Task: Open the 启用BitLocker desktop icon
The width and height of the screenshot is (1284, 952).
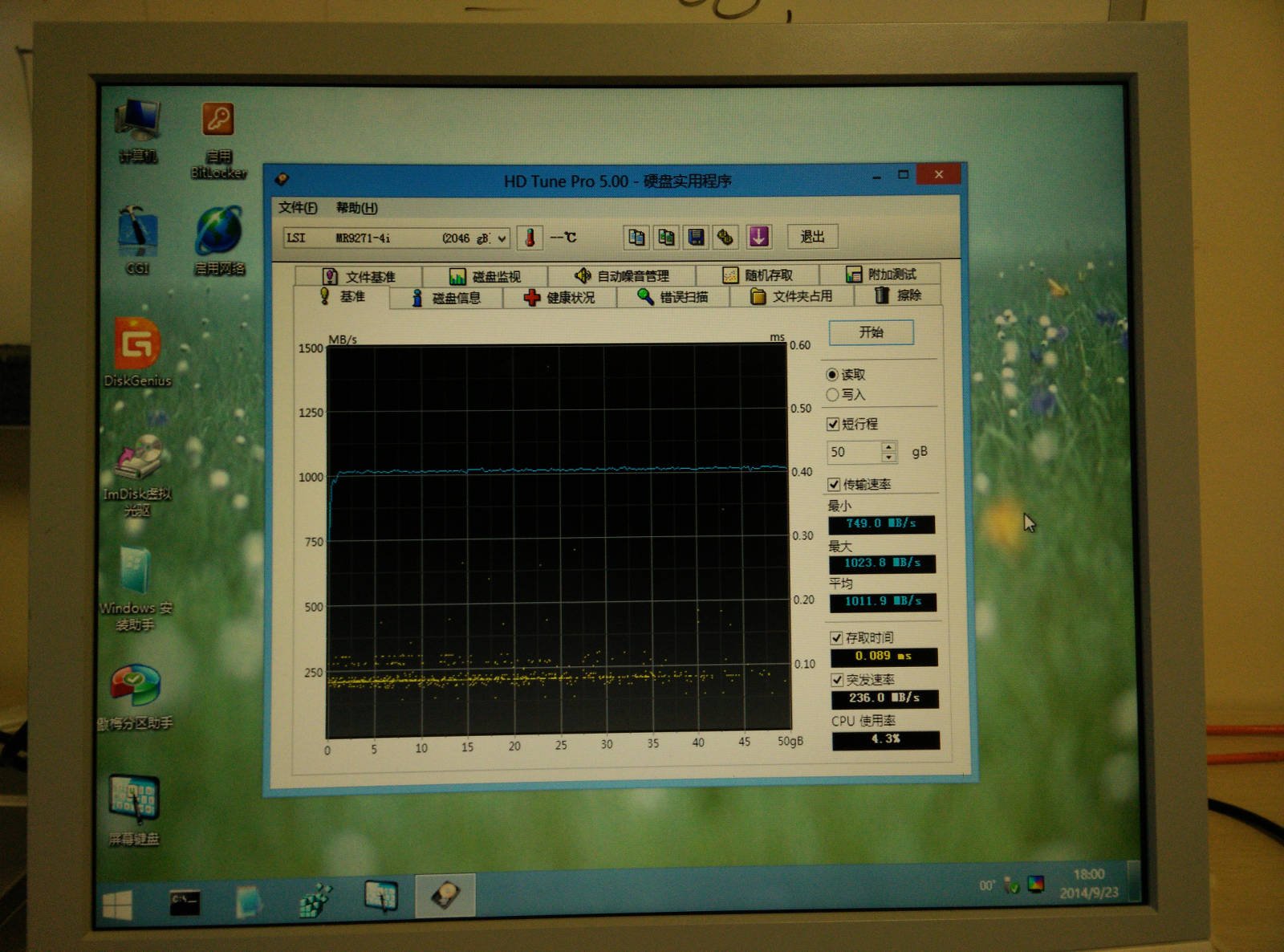Action: (x=218, y=140)
